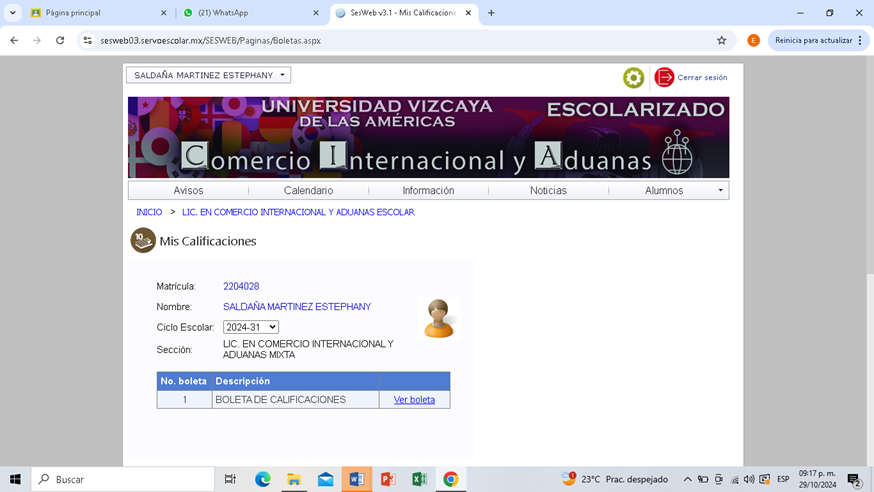
Task: Switch to Word on the taskbar
Action: tap(357, 479)
